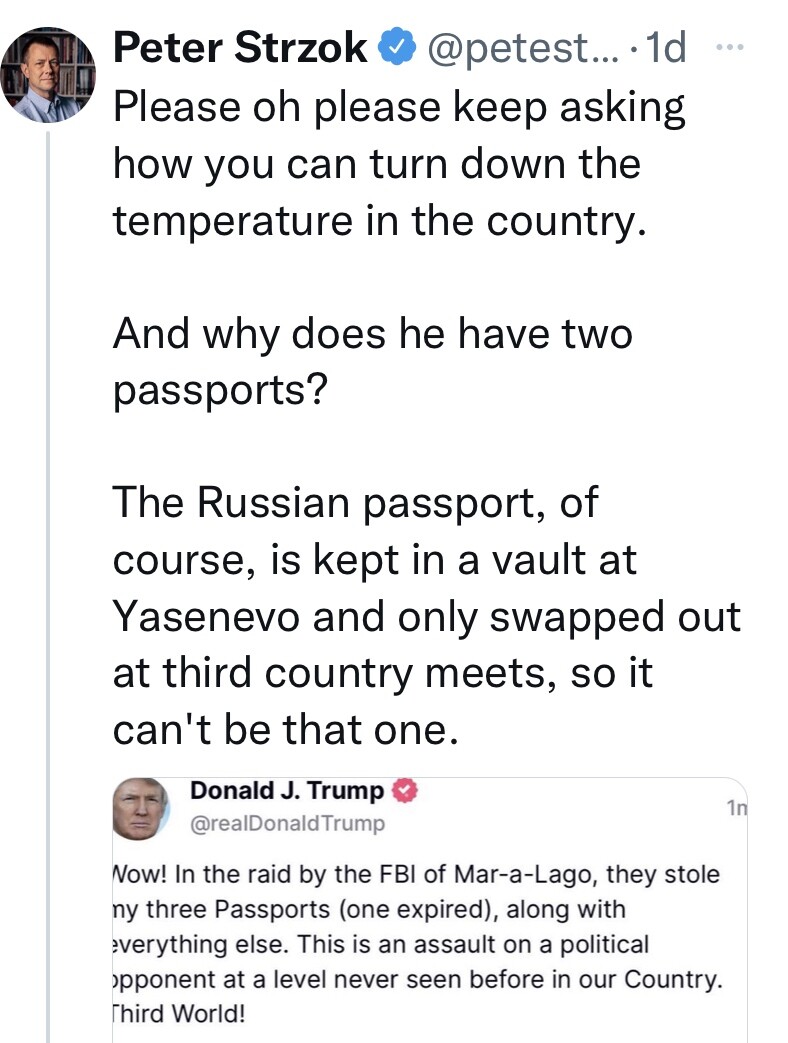788x1043 pixels.
Task: Click the blue verified badge beside Peter Strzok
Action: (396, 47)
